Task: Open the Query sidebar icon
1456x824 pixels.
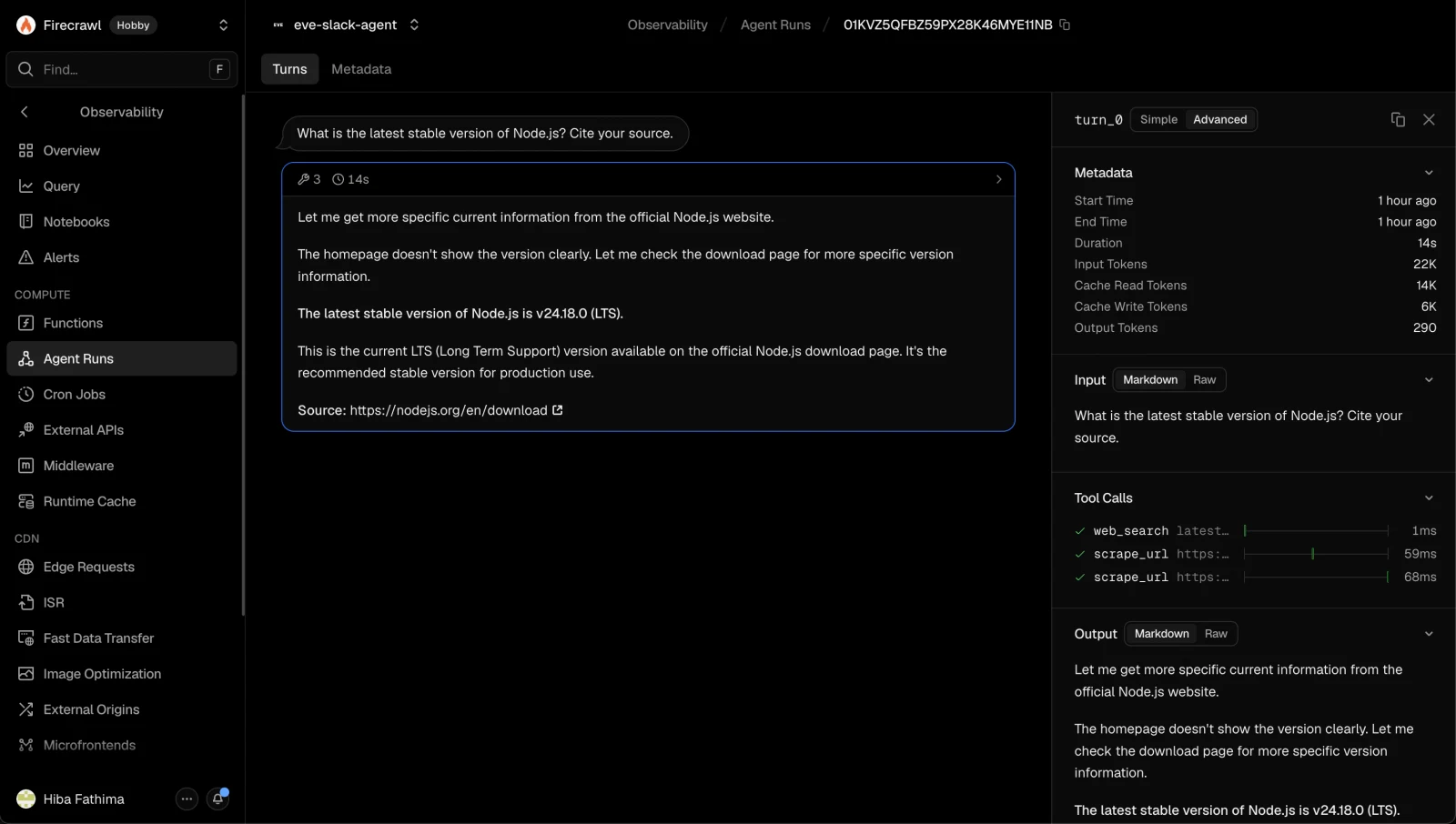Action: tap(25, 186)
